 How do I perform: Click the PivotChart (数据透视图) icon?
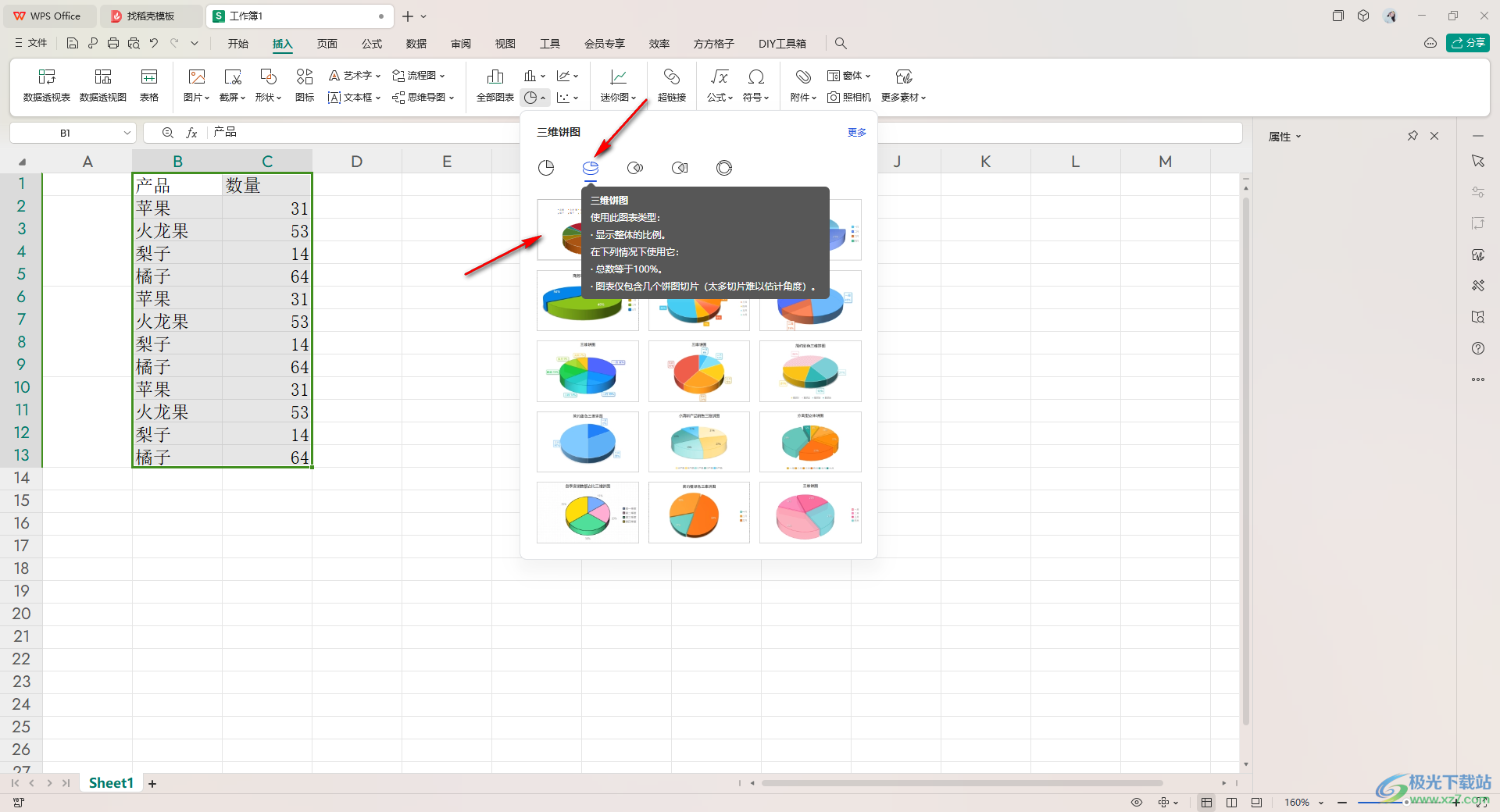tap(103, 85)
